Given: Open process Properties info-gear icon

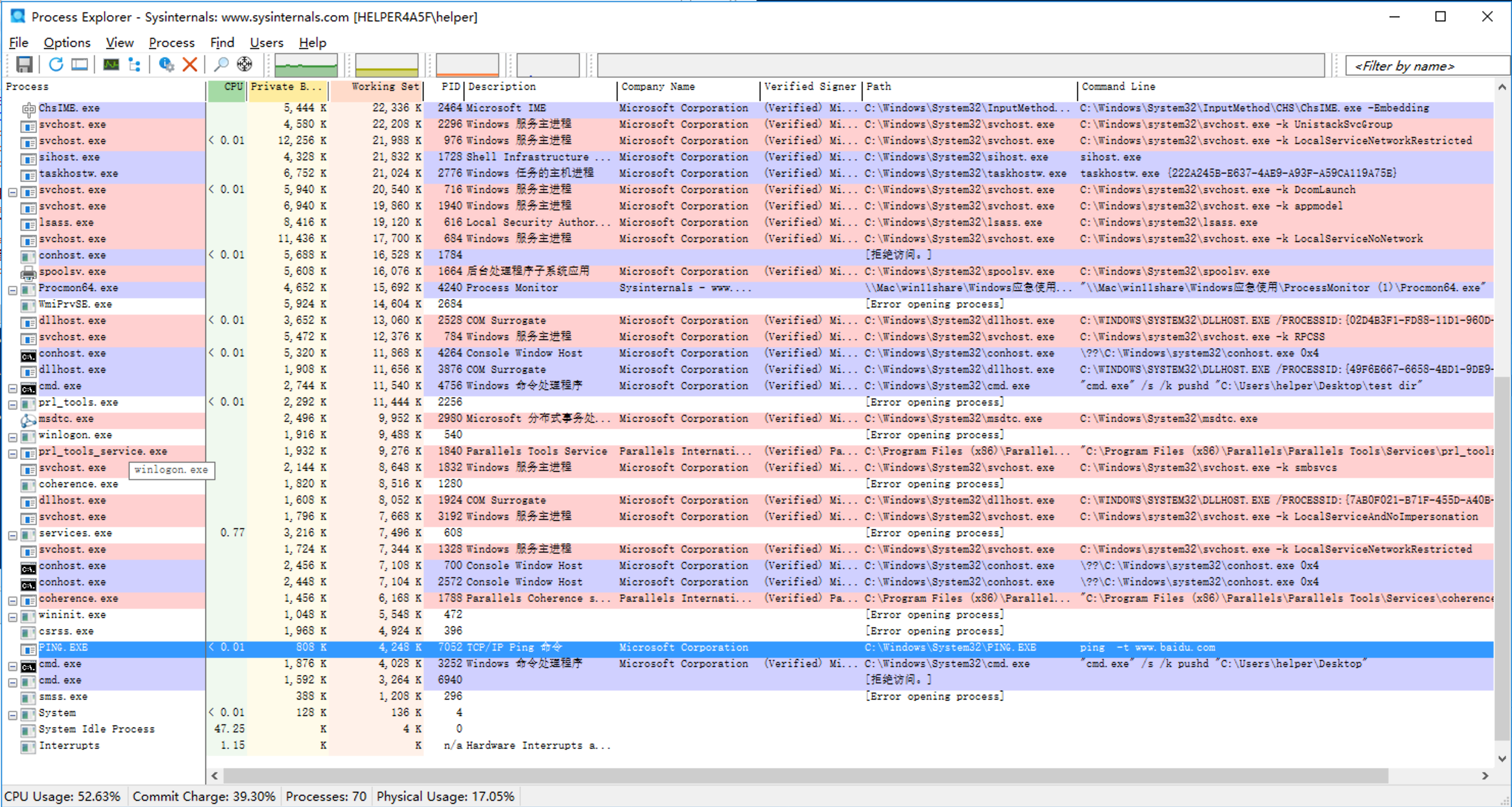Looking at the screenshot, I should coord(166,64).
